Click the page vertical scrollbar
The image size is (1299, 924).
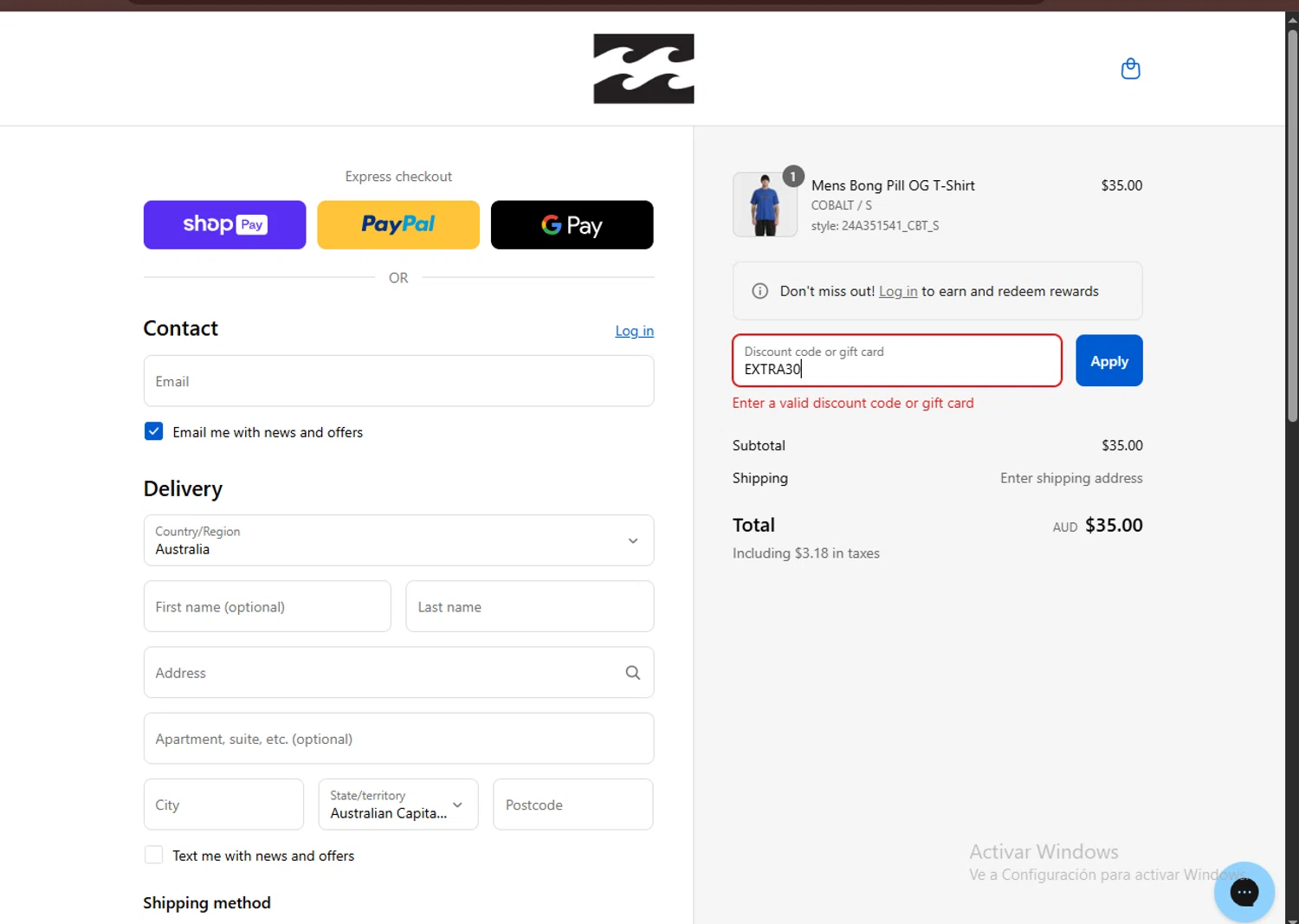1292,225
